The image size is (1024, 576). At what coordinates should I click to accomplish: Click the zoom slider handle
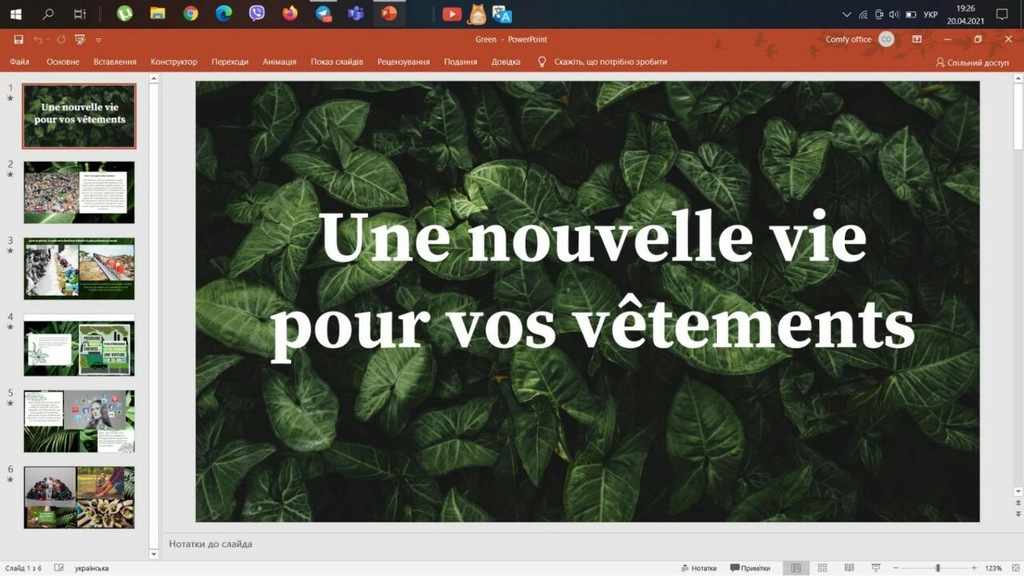[937, 568]
